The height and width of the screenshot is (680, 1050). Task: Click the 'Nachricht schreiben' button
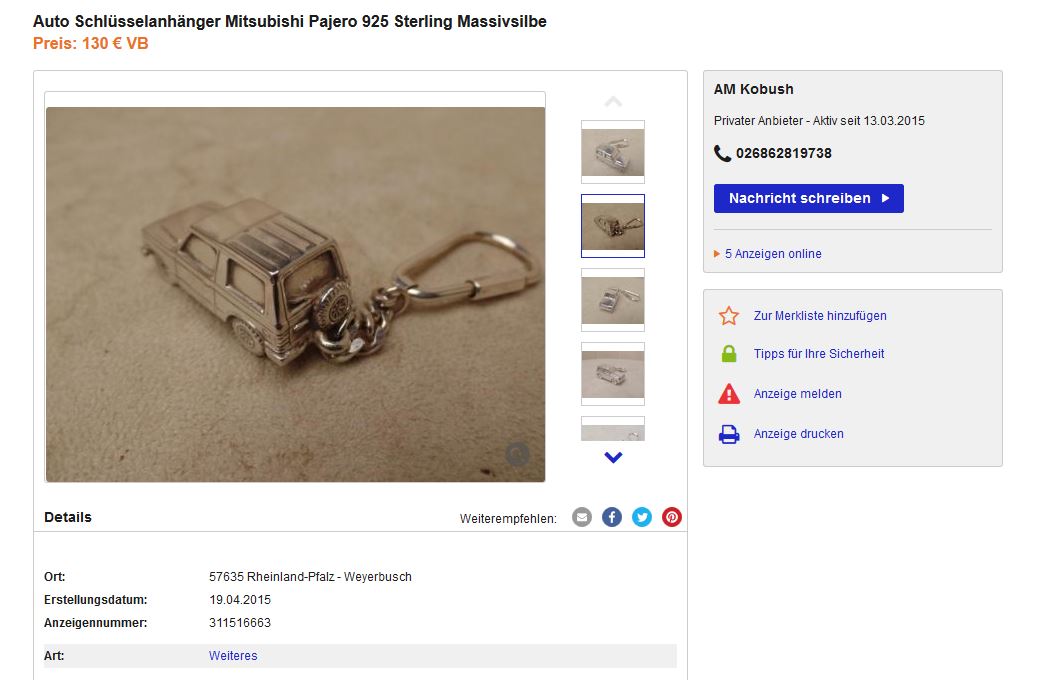coord(808,198)
